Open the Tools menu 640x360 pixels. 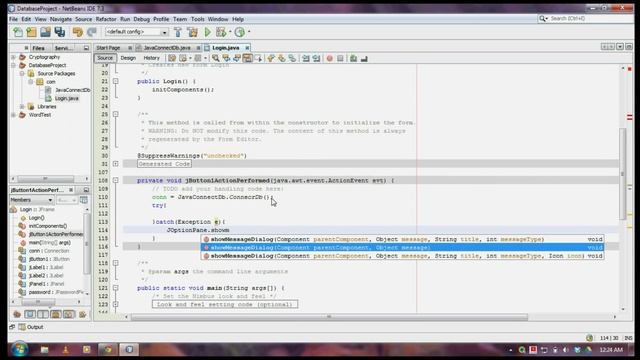click(x=198, y=19)
